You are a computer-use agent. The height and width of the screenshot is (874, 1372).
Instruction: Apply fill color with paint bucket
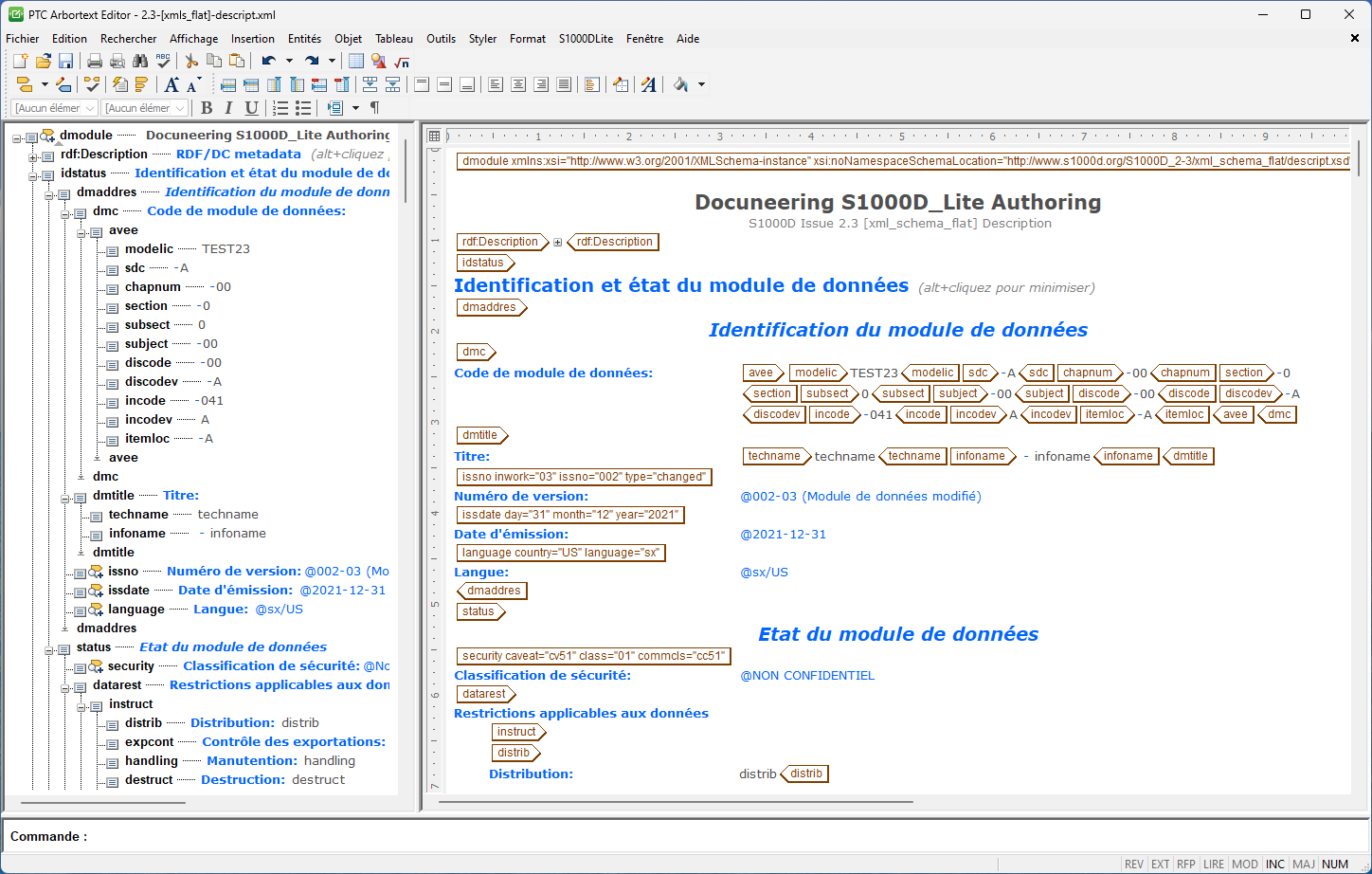pyautogui.click(x=680, y=84)
